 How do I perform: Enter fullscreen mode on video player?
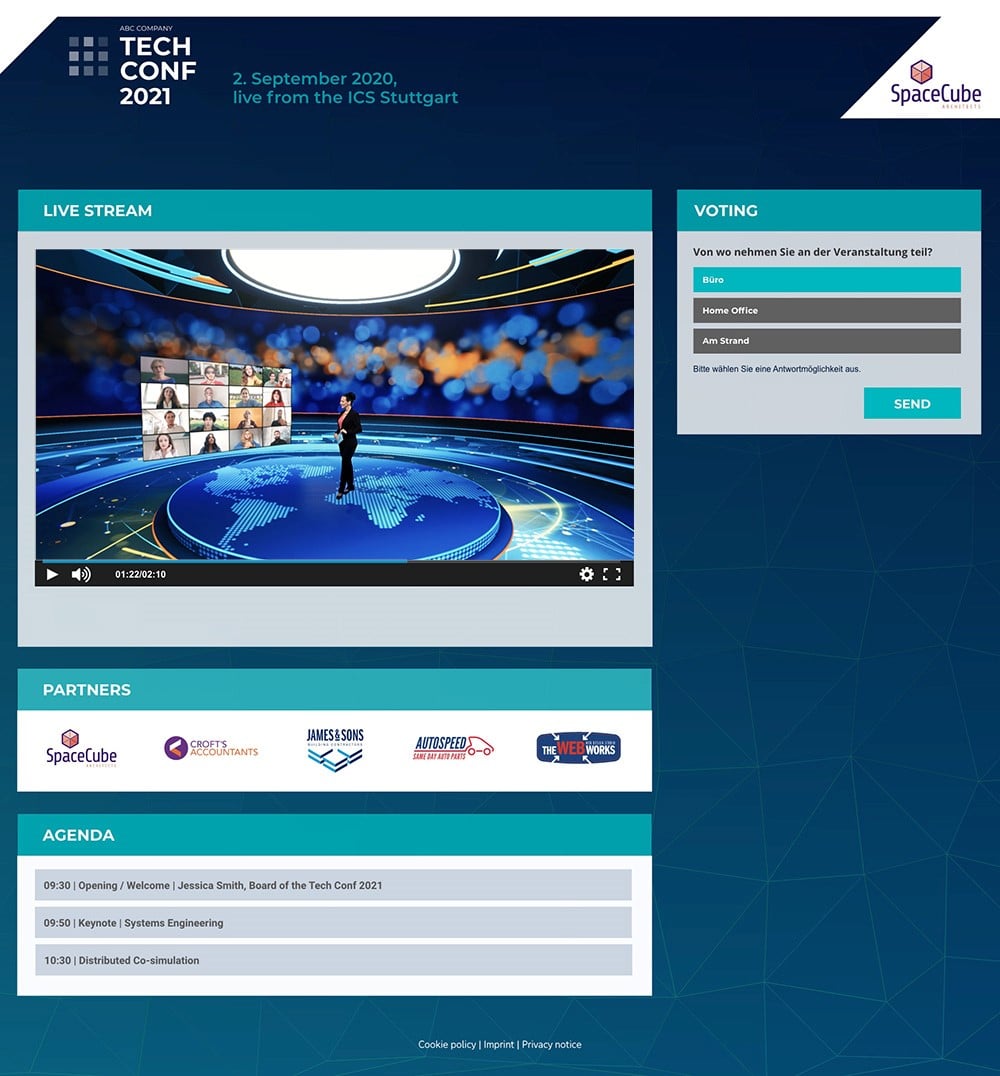click(612, 574)
